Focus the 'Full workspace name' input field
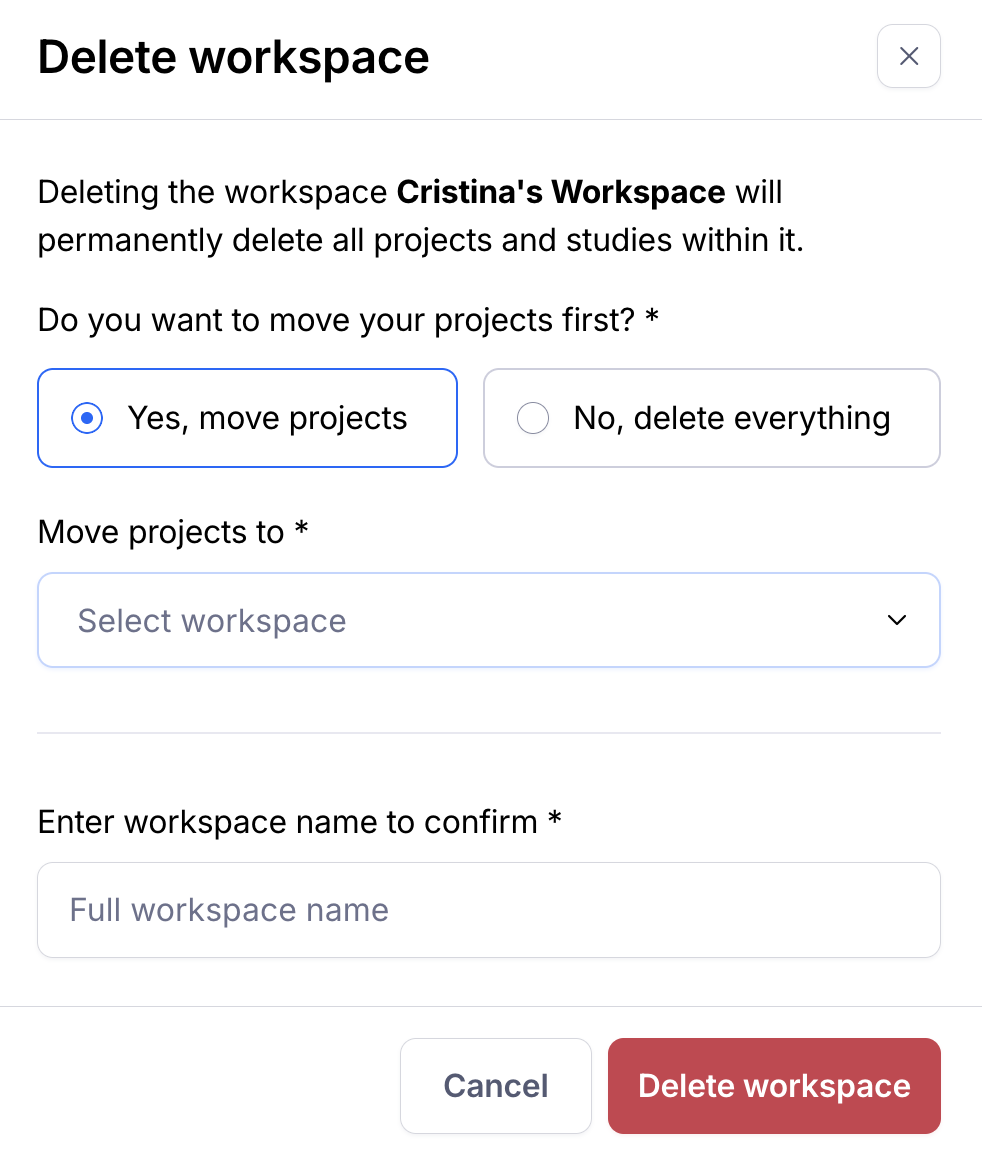 pos(488,910)
